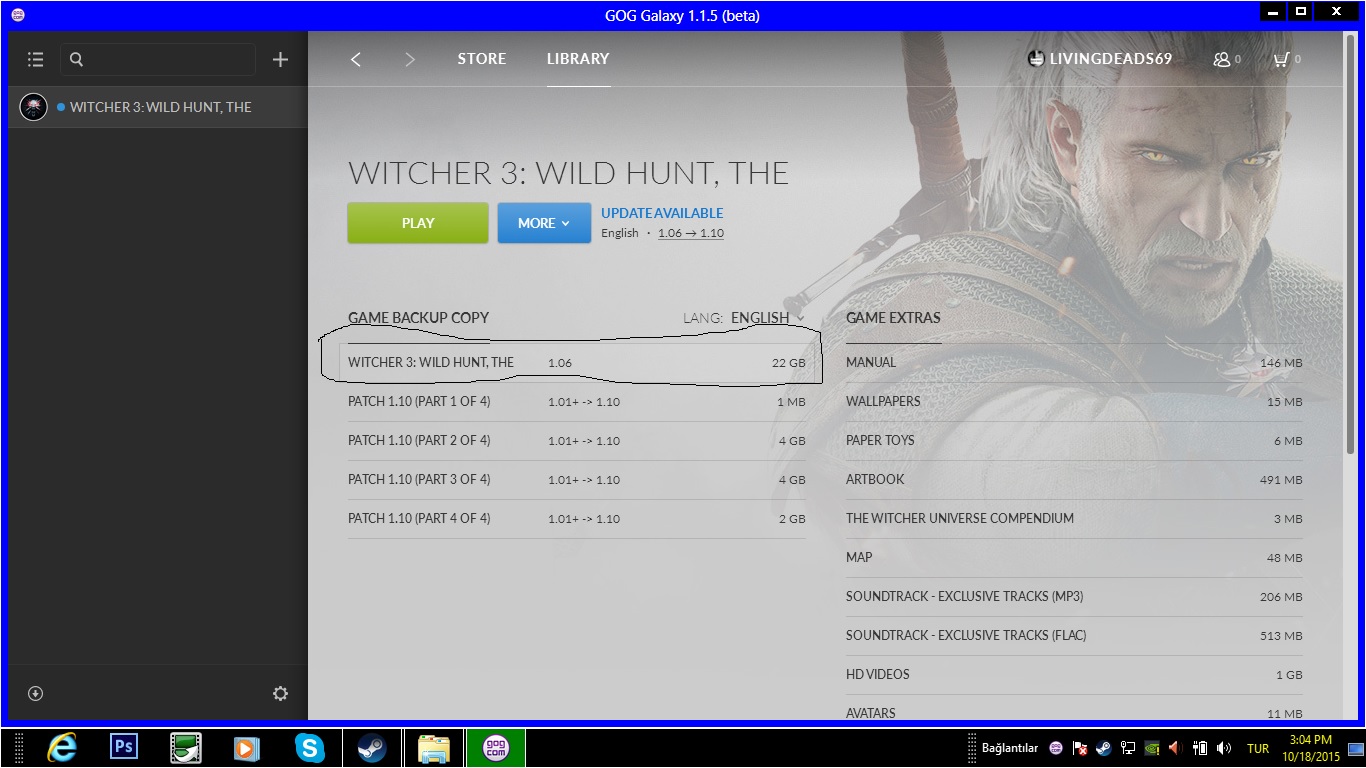Click the Witcher 3 game icon in sidebar

point(34,107)
